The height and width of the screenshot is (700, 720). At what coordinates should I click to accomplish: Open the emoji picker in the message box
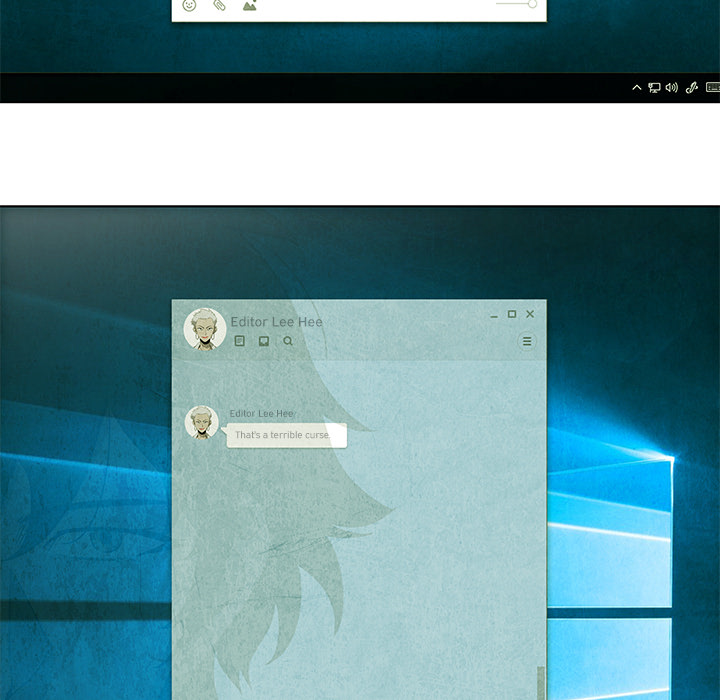[189, 5]
